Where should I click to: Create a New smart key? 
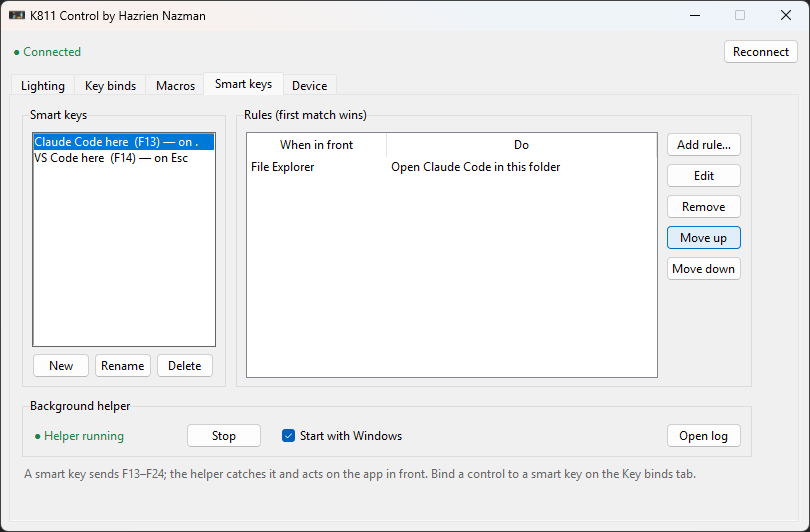(x=61, y=366)
